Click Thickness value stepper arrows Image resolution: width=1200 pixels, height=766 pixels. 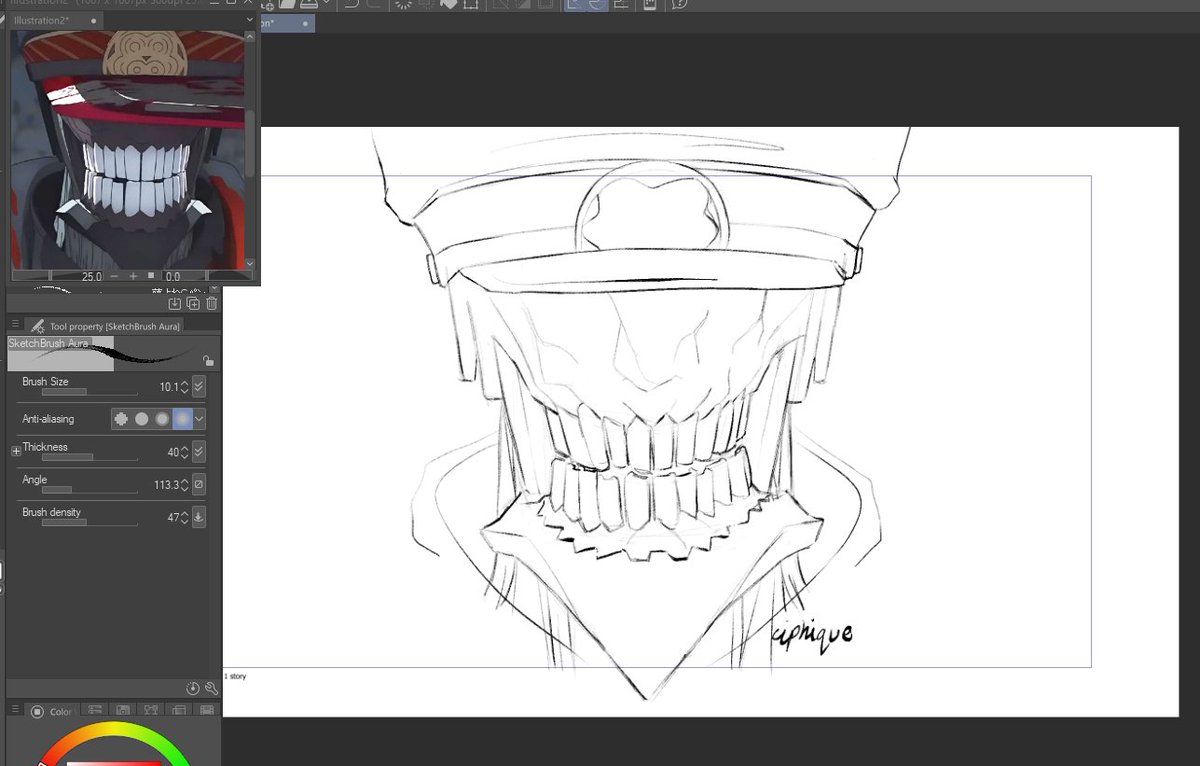(x=184, y=452)
